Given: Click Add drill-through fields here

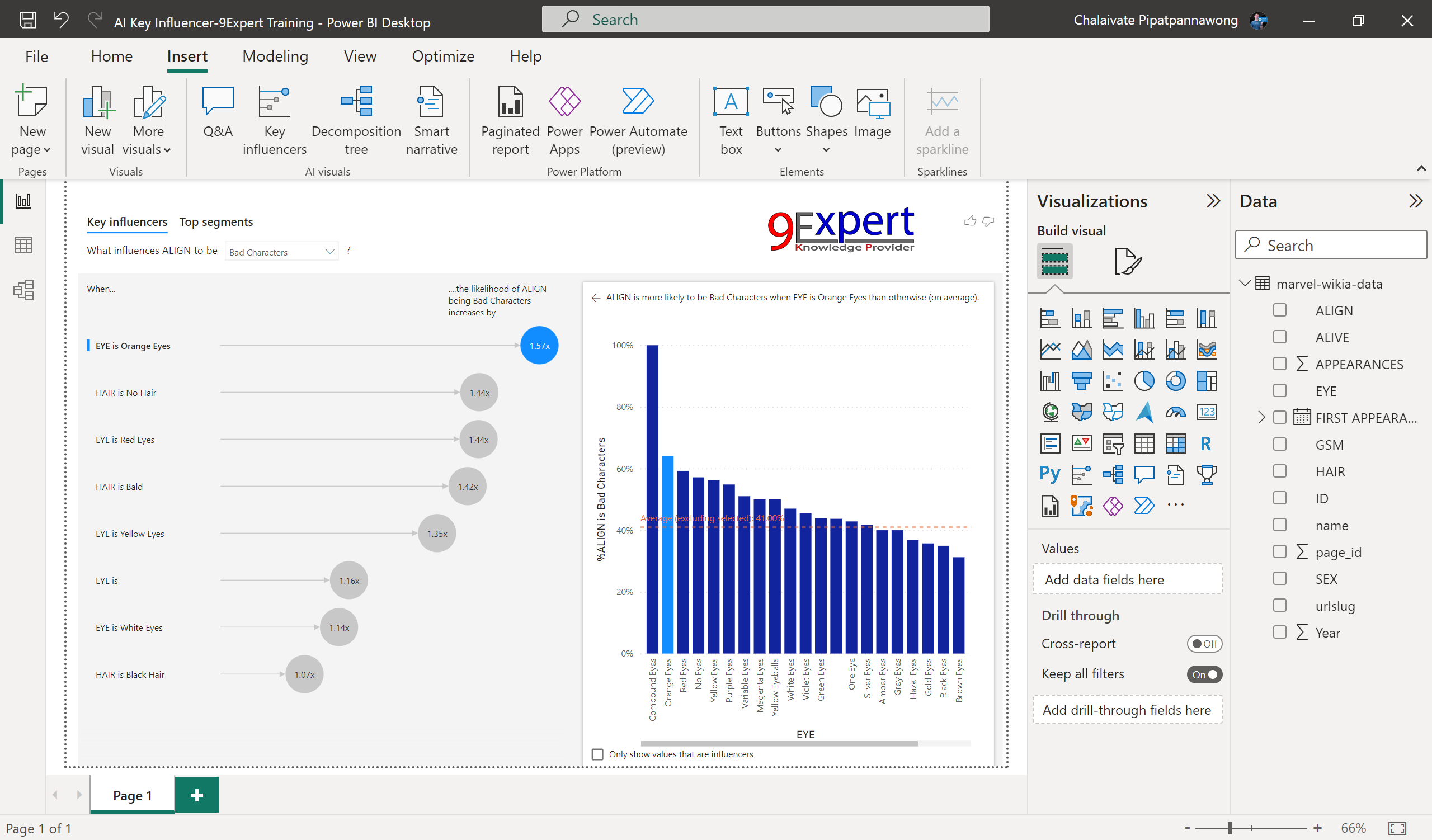Looking at the screenshot, I should tap(1127, 709).
